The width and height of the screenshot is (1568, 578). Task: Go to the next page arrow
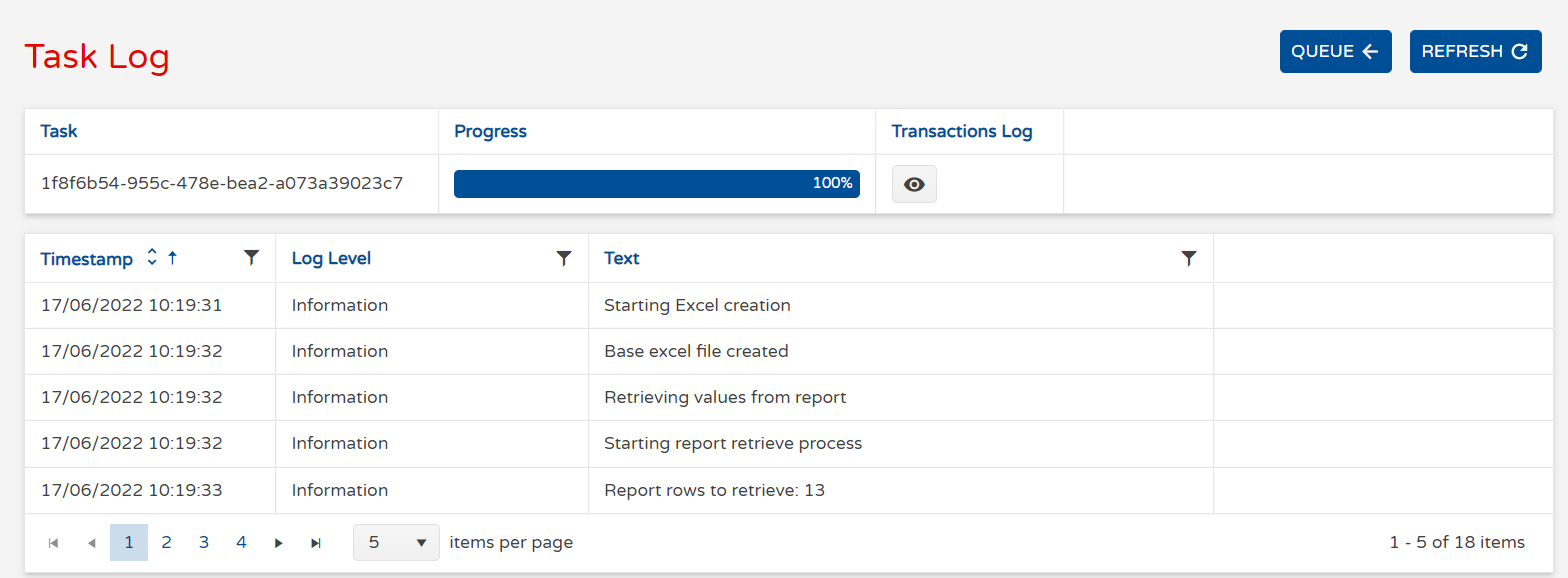pos(279,543)
